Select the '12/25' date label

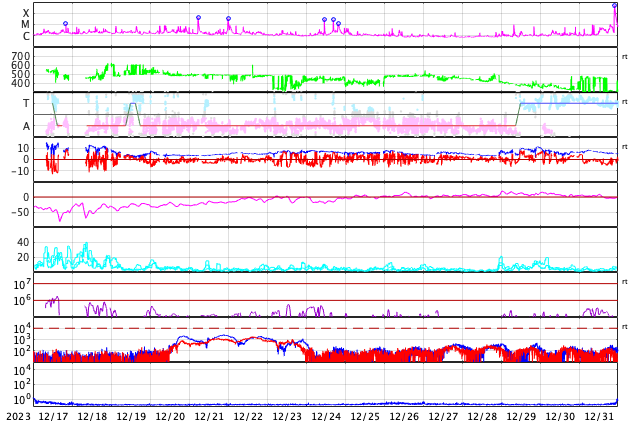pyautogui.click(x=365, y=417)
